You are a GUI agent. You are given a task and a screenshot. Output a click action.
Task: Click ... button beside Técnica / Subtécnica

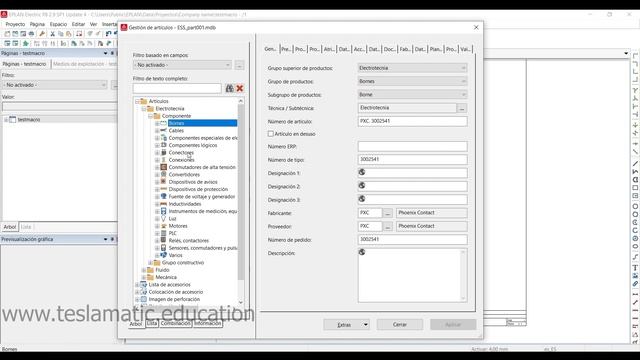[462, 108]
